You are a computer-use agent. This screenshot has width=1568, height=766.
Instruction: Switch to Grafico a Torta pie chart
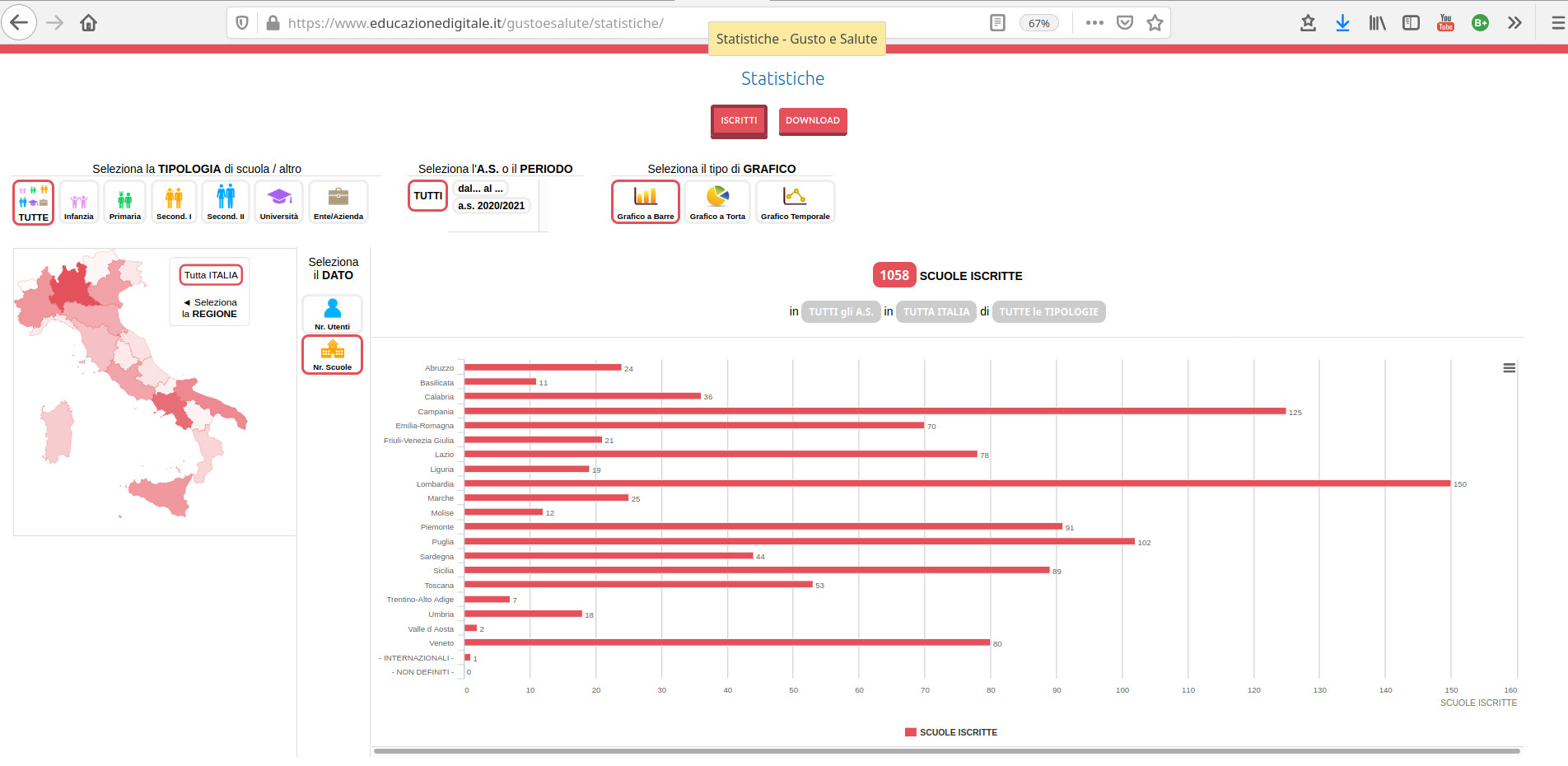click(717, 202)
